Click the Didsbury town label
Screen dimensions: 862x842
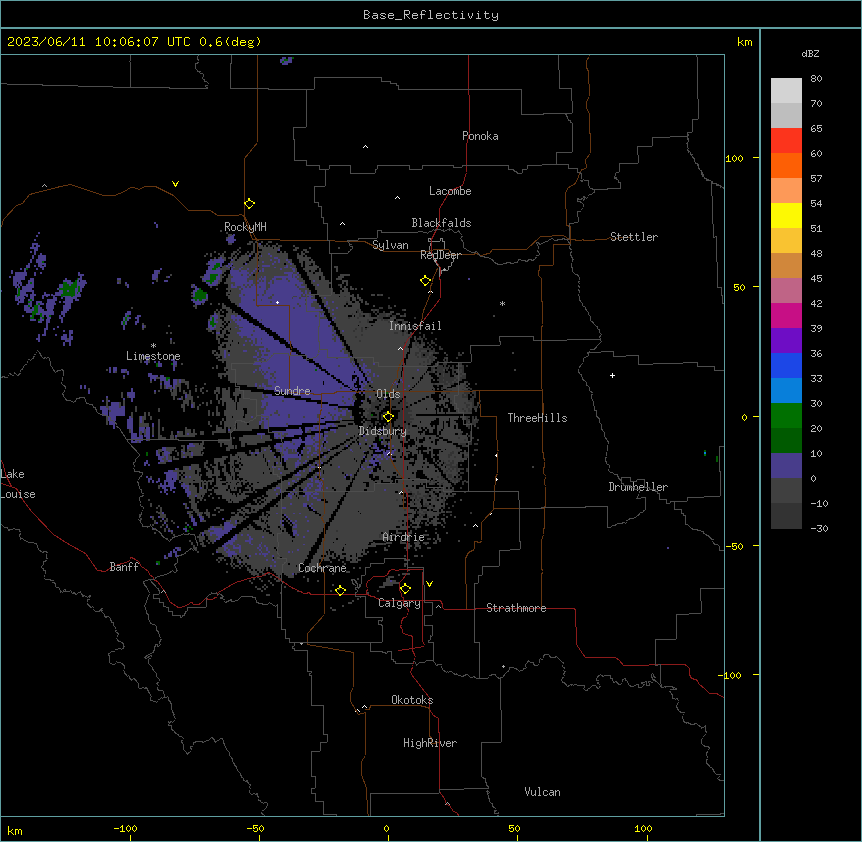point(383,431)
